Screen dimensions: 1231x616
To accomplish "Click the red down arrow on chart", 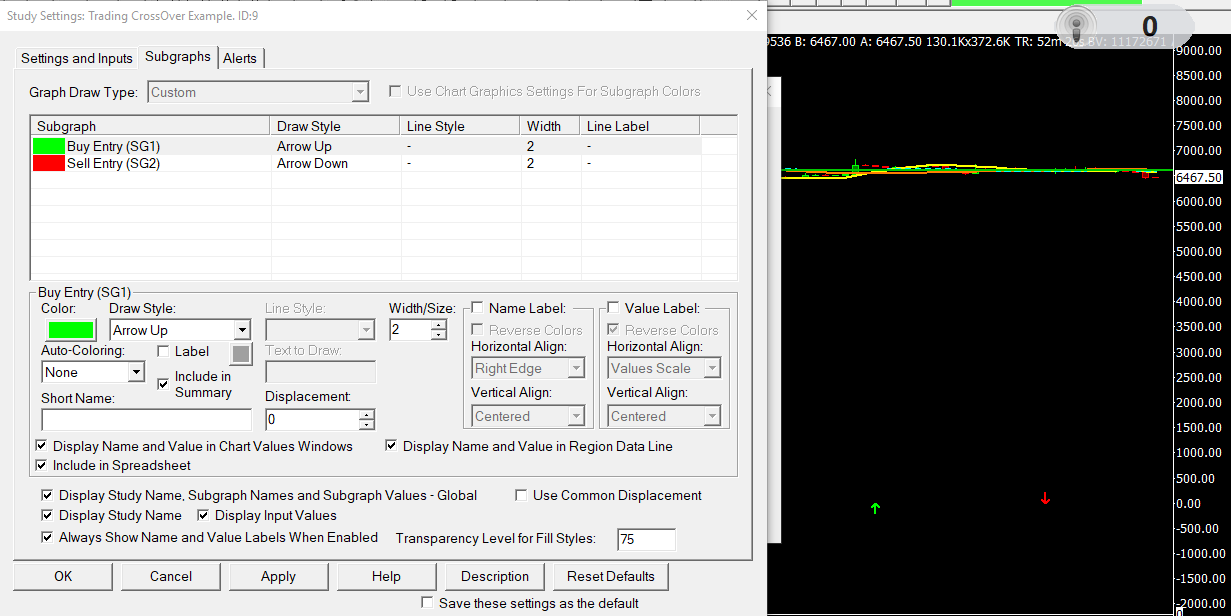I will [x=1045, y=498].
